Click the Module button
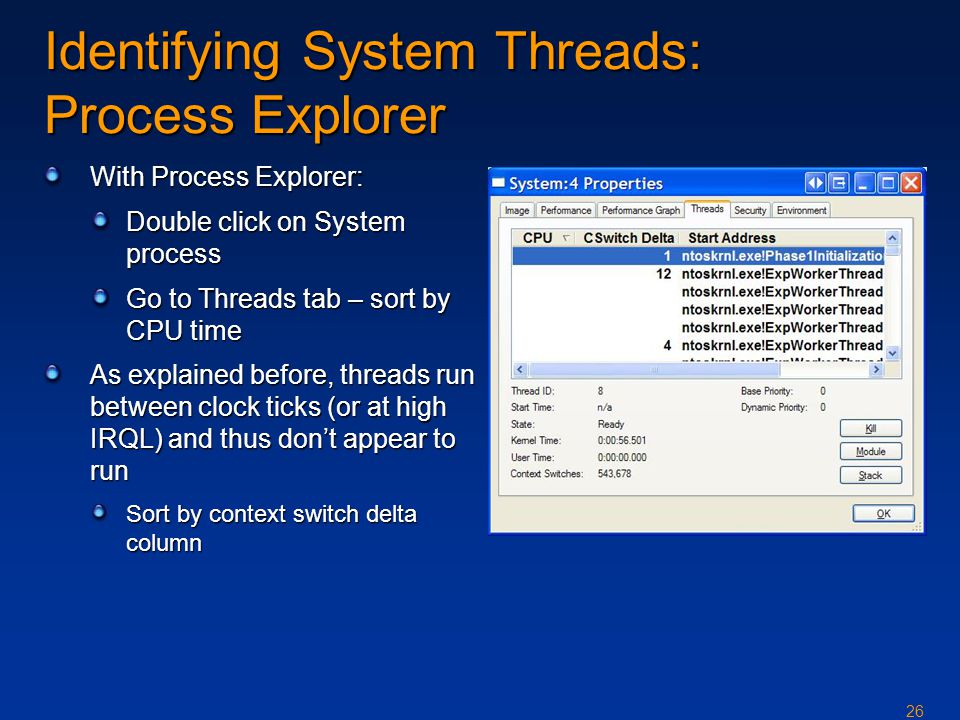Image resolution: width=960 pixels, height=720 pixels. tap(871, 451)
